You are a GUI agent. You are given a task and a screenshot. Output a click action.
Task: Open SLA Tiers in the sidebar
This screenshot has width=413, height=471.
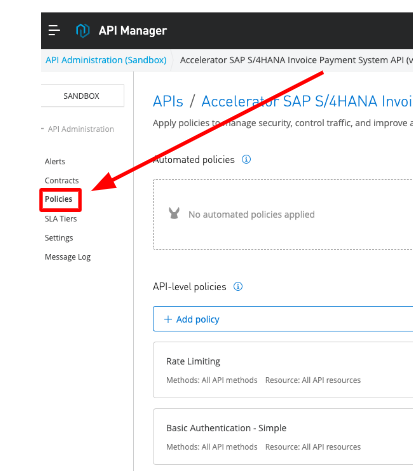point(61,219)
